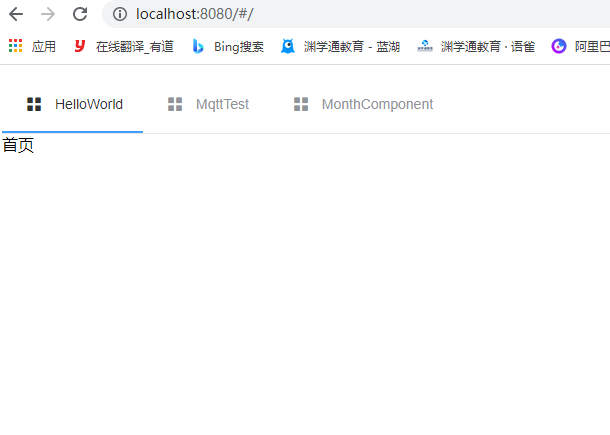Click the browser forward arrow
This screenshot has height=435, width=610.
pos(48,14)
